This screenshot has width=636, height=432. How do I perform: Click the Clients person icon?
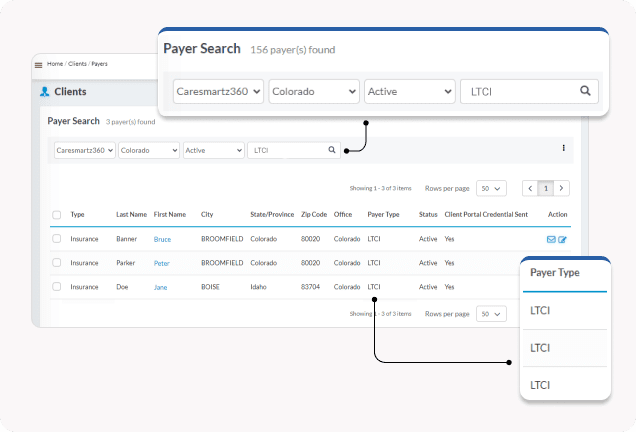(44, 92)
